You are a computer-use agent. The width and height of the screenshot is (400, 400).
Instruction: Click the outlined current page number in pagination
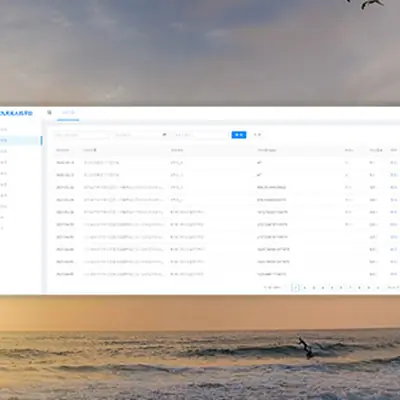pyautogui.click(x=295, y=287)
